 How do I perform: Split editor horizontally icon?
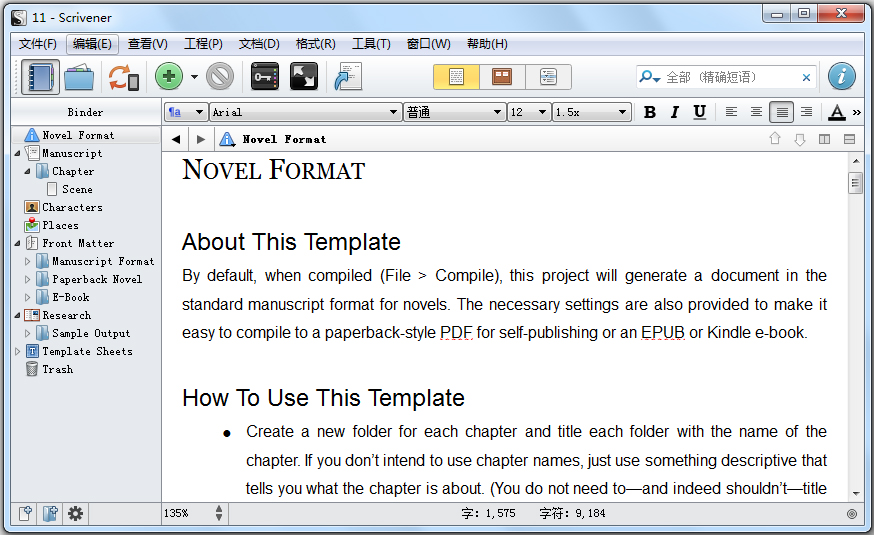(x=849, y=139)
